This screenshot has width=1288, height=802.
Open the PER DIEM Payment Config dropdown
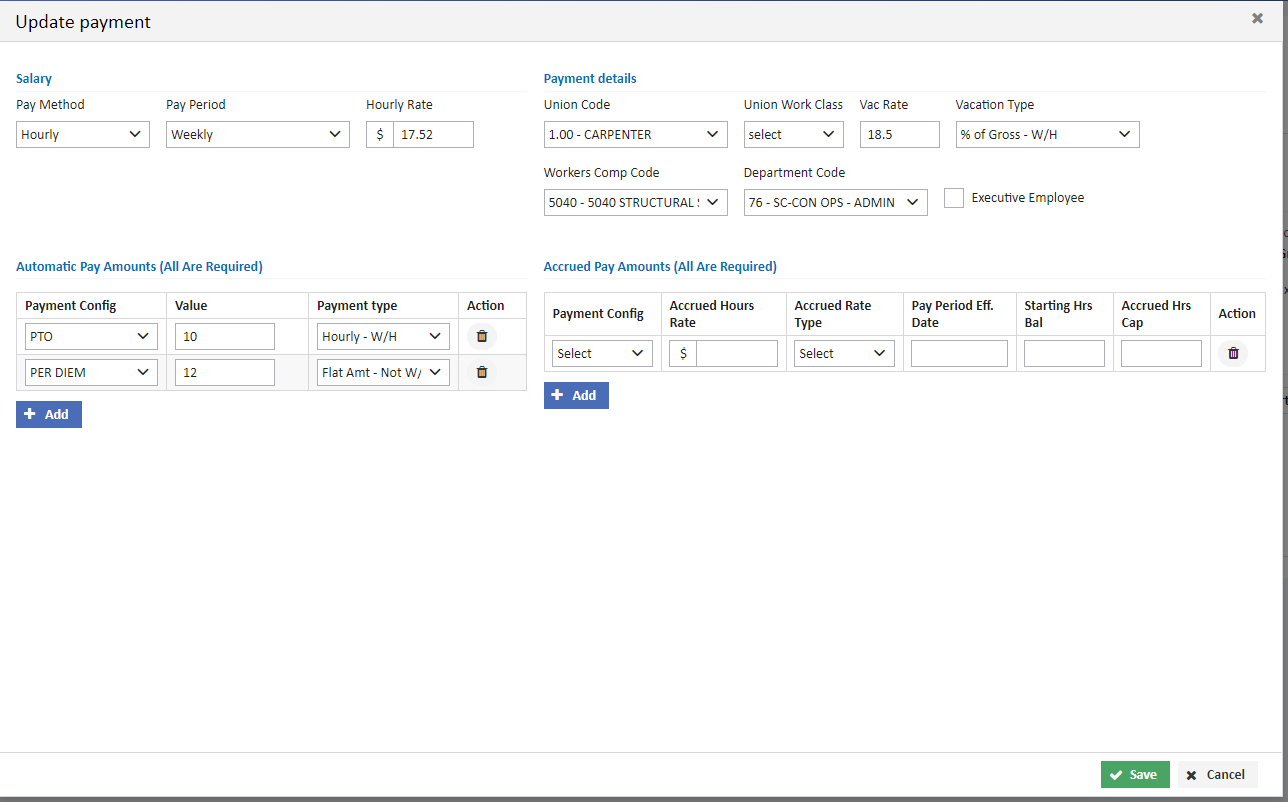(91, 372)
